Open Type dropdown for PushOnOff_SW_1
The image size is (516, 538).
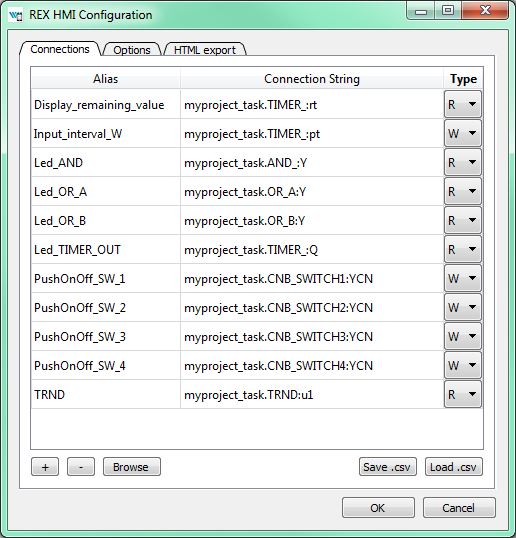(x=462, y=278)
